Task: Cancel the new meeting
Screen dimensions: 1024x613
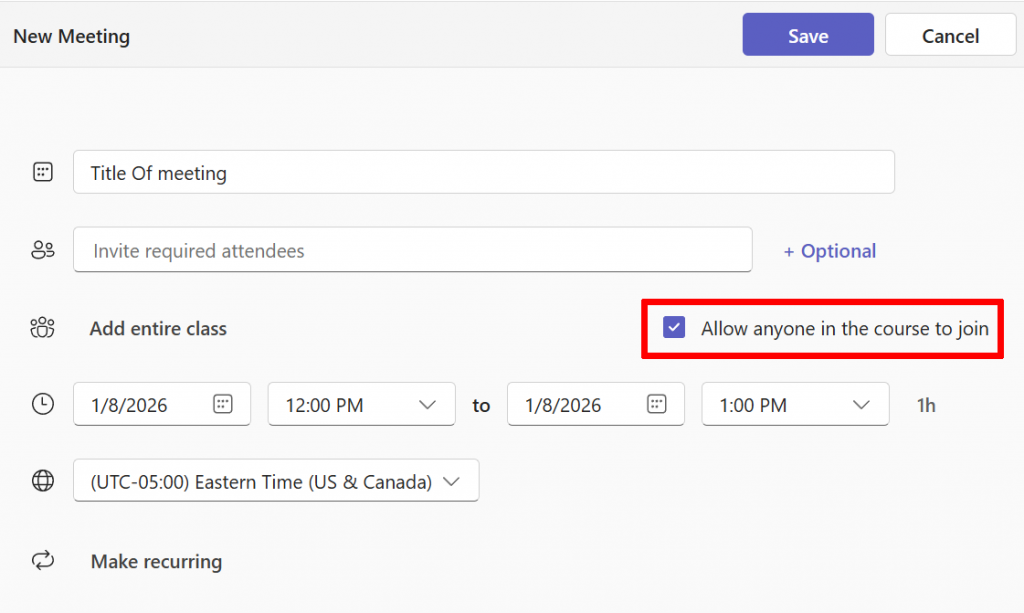Action: 950,35
